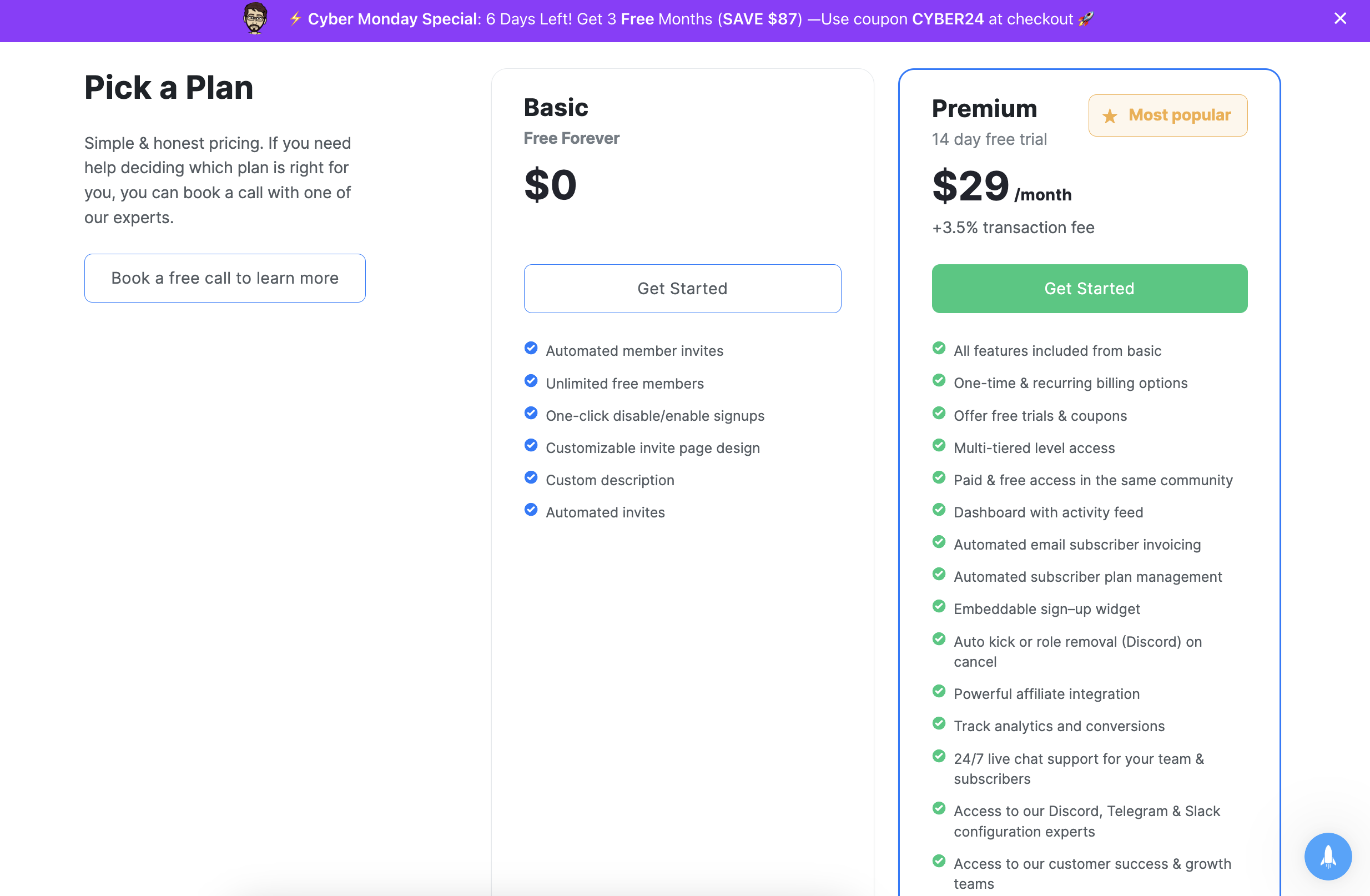1370x896 pixels.
Task: Click the green check beside Powerful affiliate integration
Action: tap(939, 692)
